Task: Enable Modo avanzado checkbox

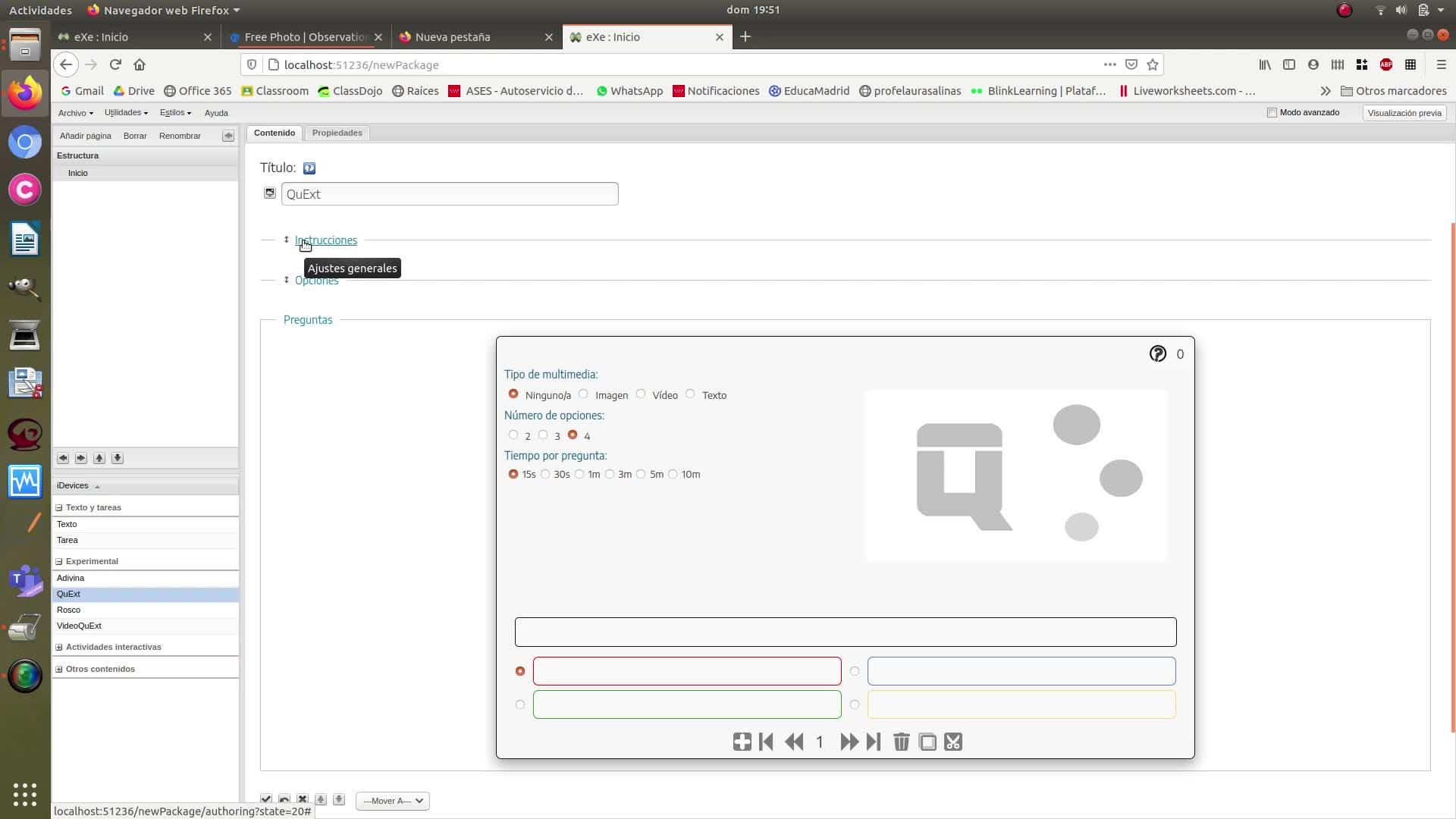Action: coord(1272,112)
